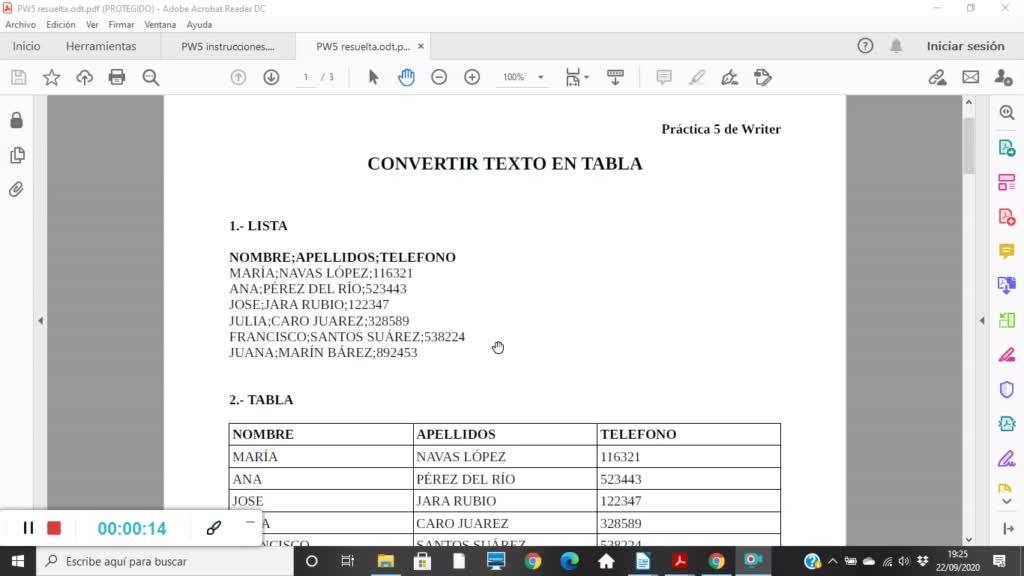Close the PW5 resuelta tab

(x=421, y=46)
